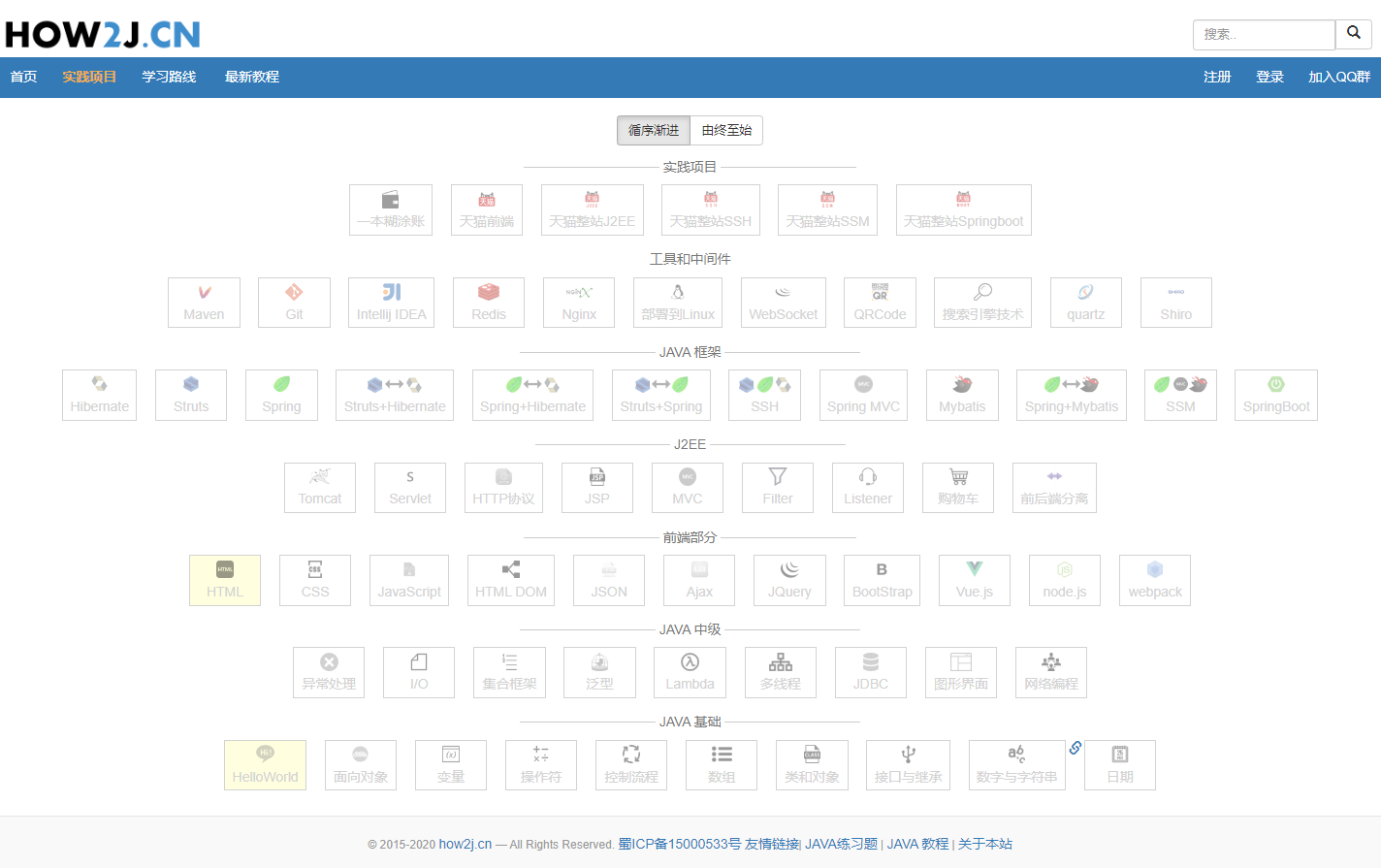Screen dimensions: 1381x868
Task: Open the Lambda tile
Action: [x=690, y=672]
